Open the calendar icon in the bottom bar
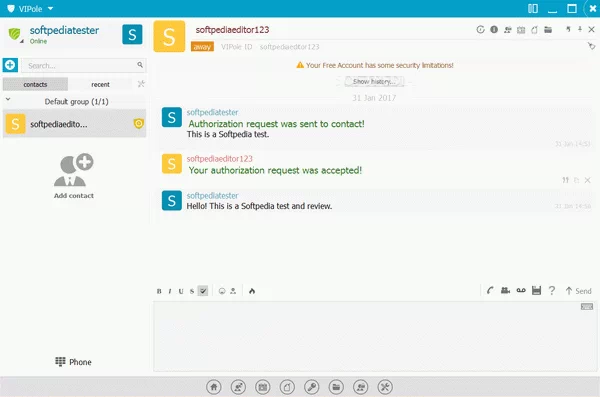 (262, 387)
